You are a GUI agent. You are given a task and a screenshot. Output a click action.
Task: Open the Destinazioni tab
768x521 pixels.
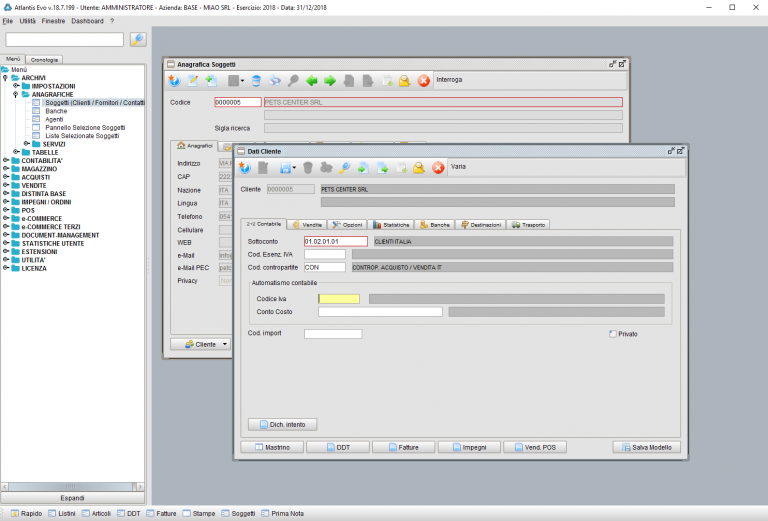tap(481, 225)
